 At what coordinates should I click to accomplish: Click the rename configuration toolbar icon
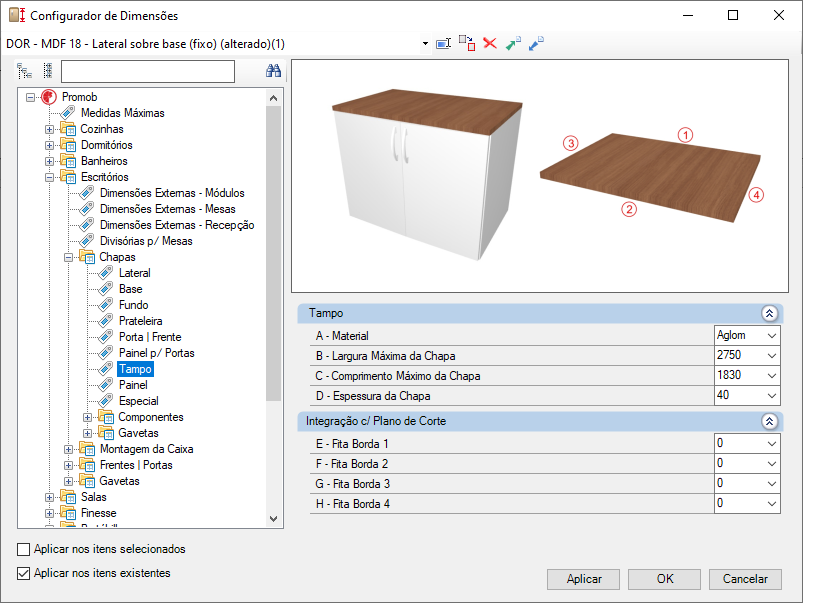(x=443, y=44)
